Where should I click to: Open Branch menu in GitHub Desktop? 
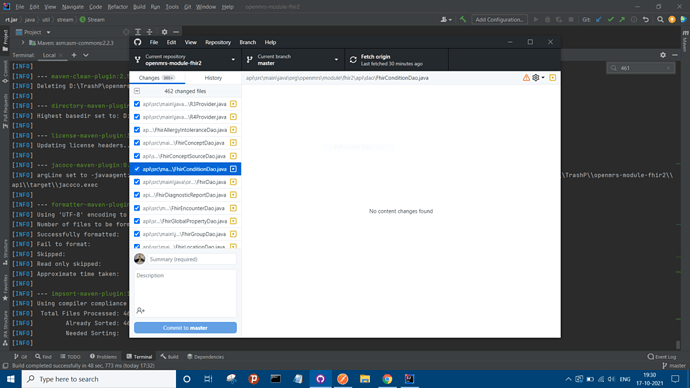248,42
